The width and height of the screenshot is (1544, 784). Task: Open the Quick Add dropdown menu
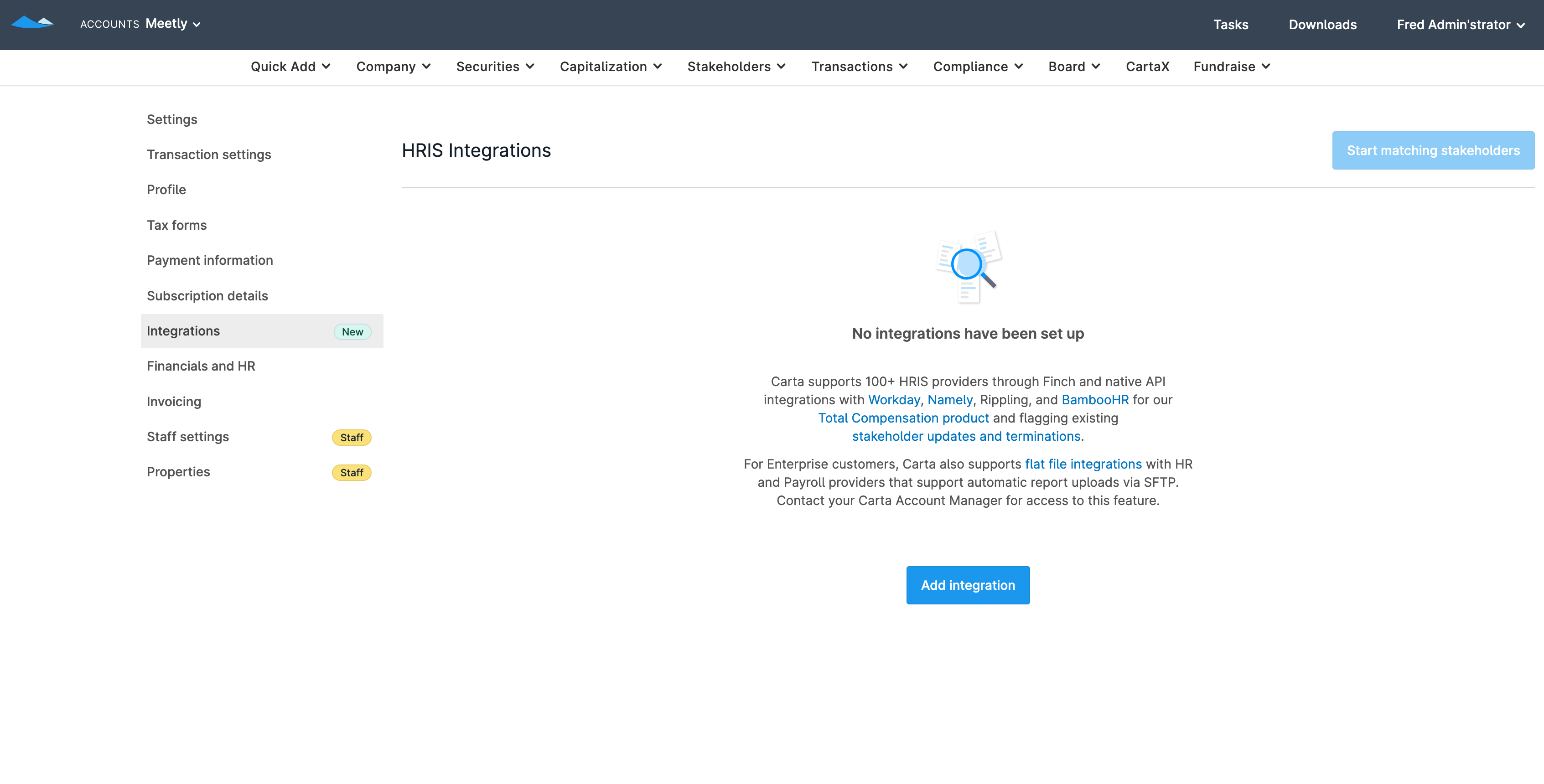[291, 67]
